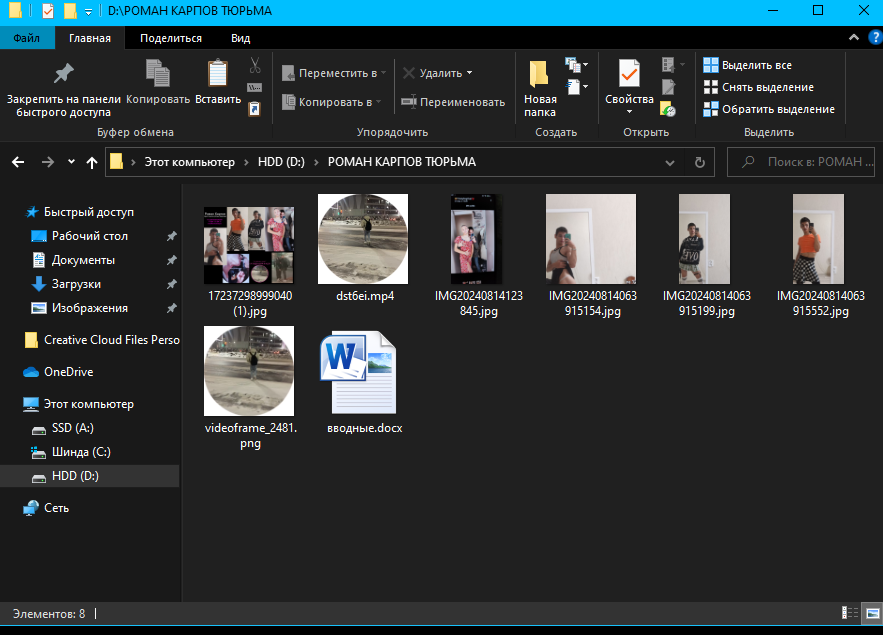Click Снять выделение (Select none)
Image resolution: width=883 pixels, height=635 pixels.
coord(759,87)
